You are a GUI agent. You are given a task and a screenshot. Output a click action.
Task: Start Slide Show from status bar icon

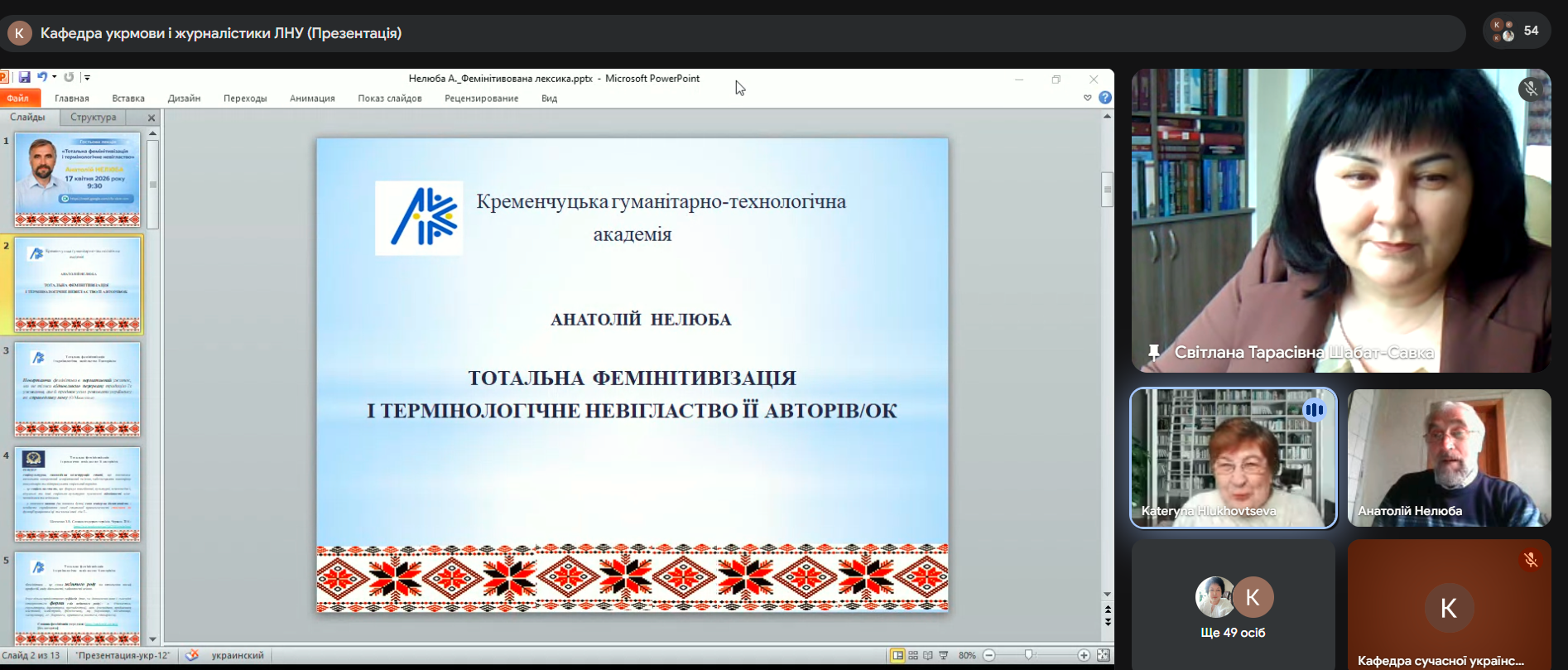[943, 655]
